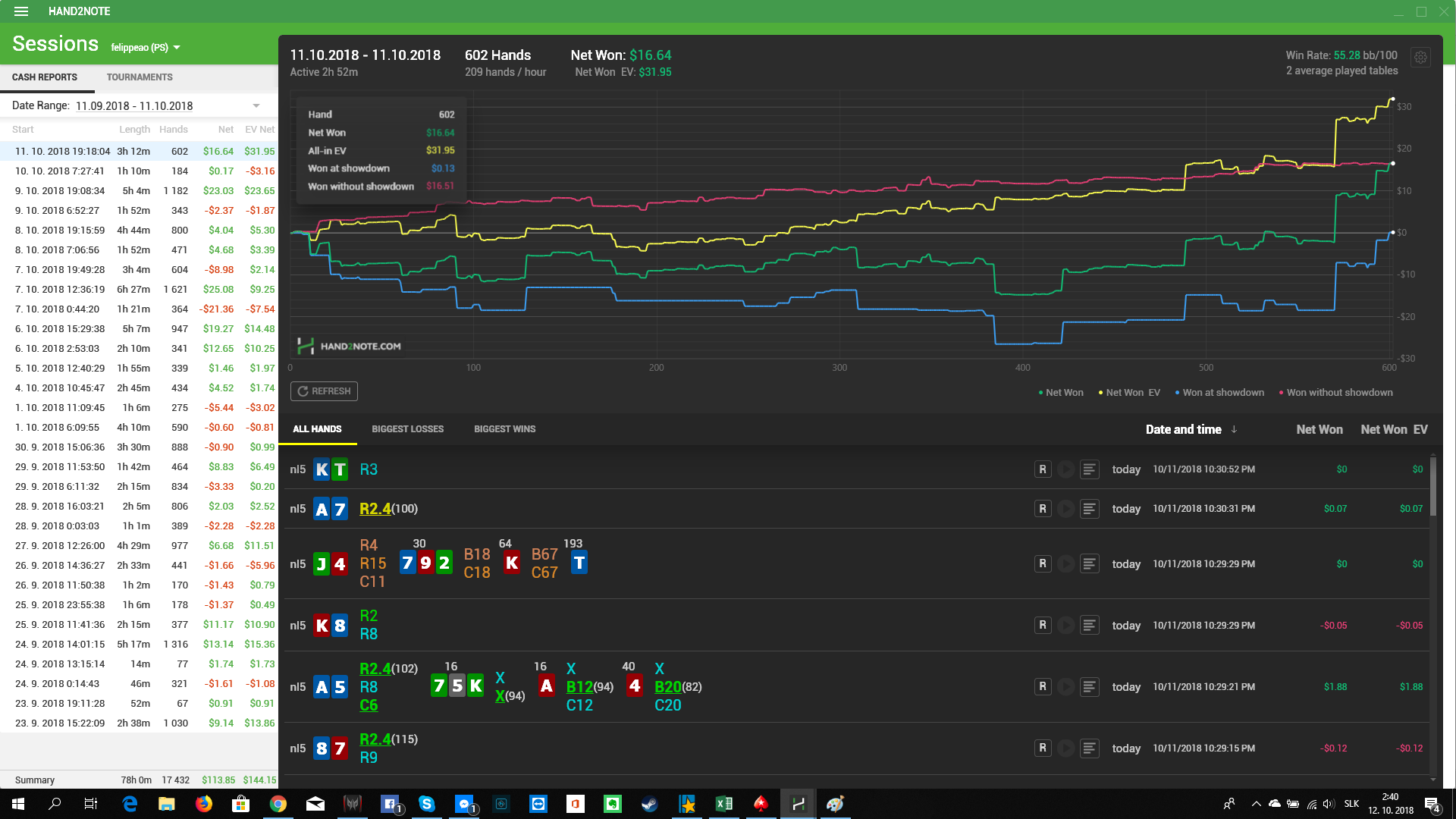Click the hands list scrollbar thumb

(x=1432, y=486)
